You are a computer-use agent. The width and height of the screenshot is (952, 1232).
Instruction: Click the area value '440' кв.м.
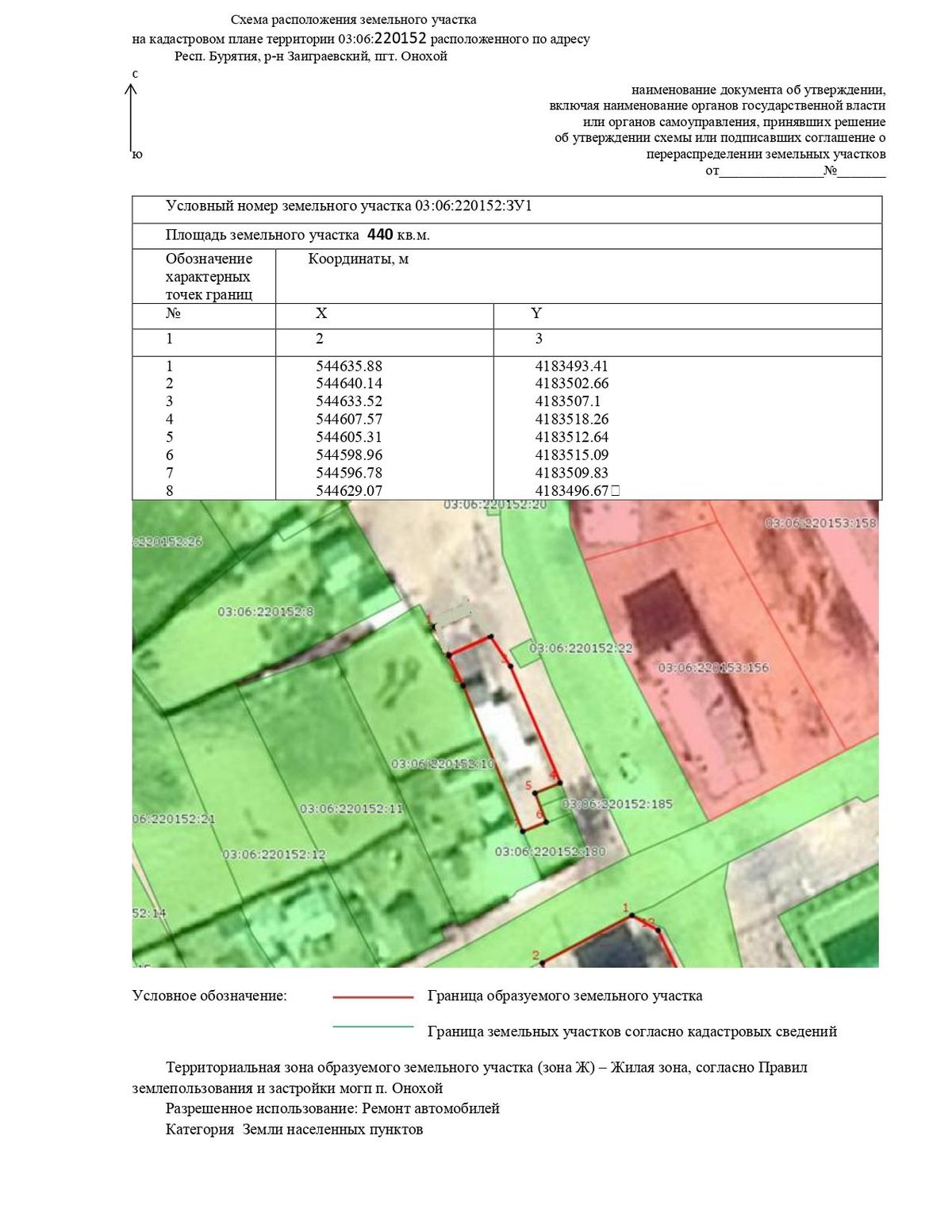point(380,235)
